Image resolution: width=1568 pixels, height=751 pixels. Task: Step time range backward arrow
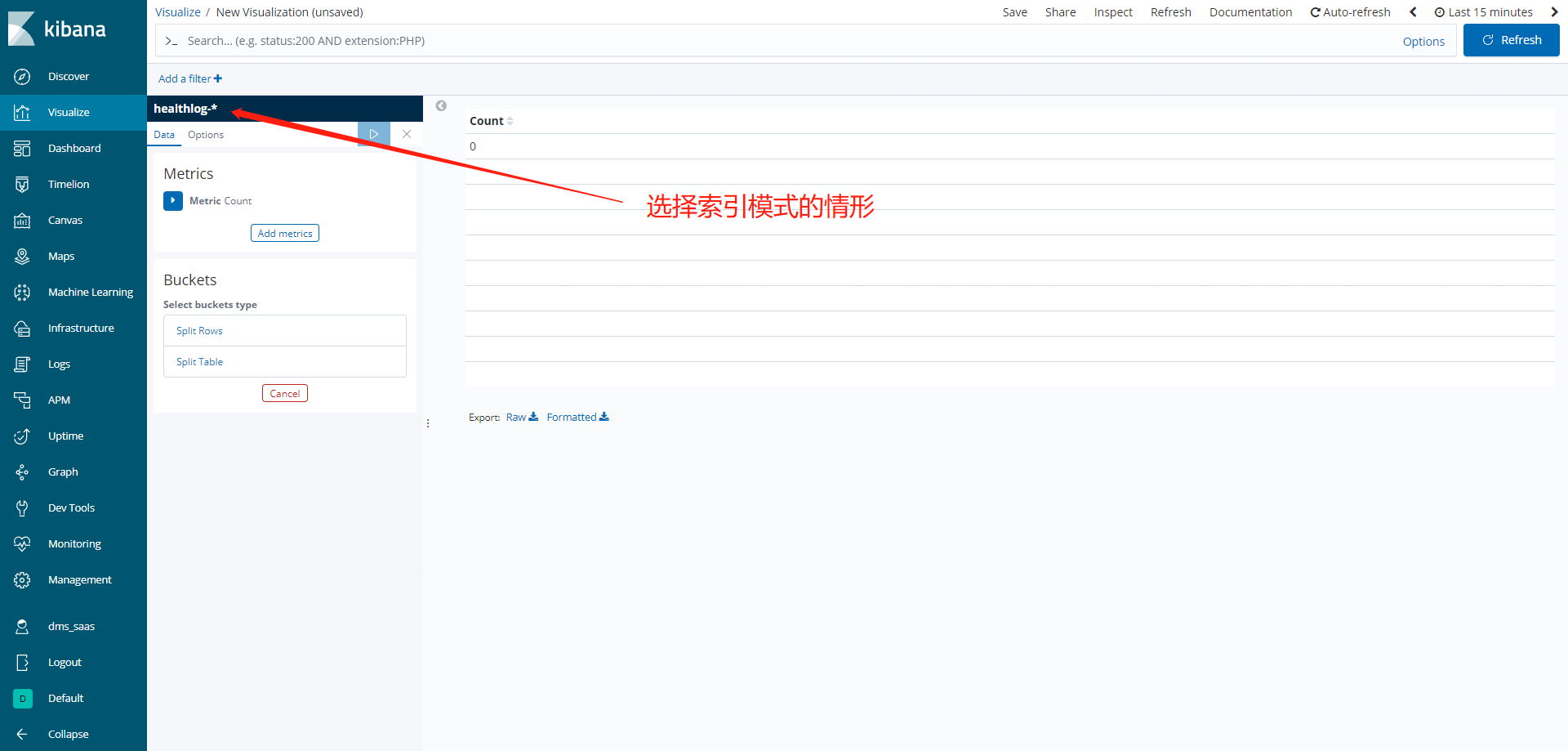(x=1413, y=12)
